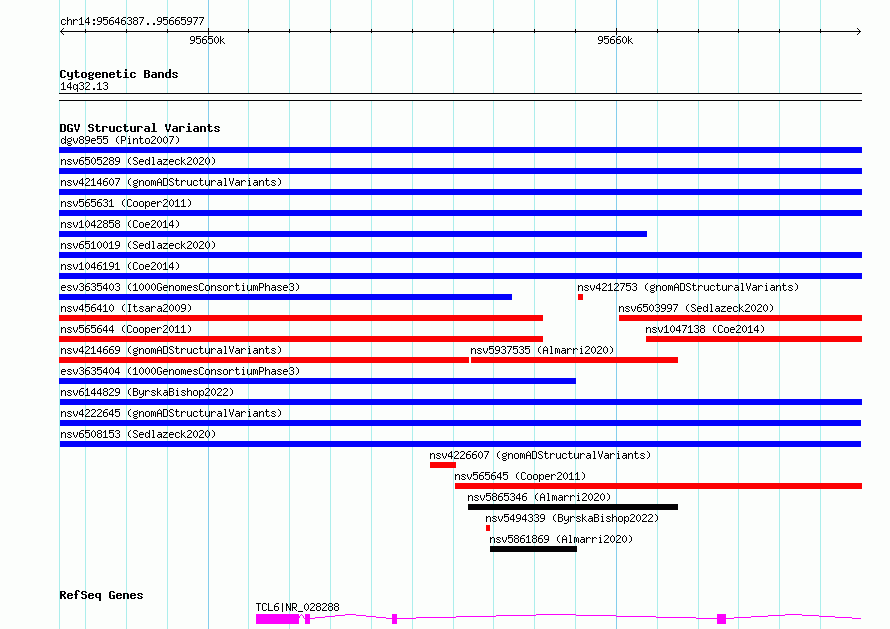
Task: Select variant label nsv1047138 (Coe2014)
Action: [705, 329]
